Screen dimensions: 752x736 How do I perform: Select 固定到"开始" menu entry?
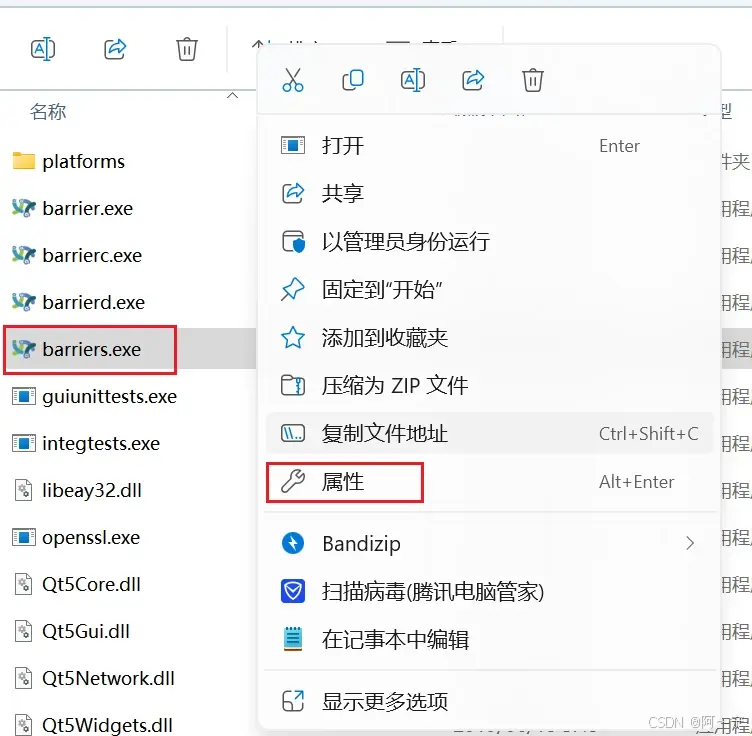pyautogui.click(x=489, y=290)
